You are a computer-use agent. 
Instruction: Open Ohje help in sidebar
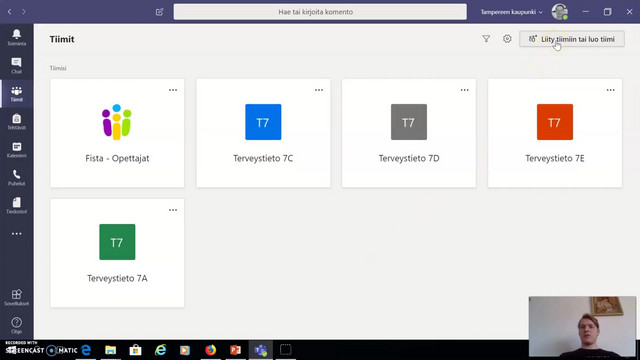coord(16,326)
